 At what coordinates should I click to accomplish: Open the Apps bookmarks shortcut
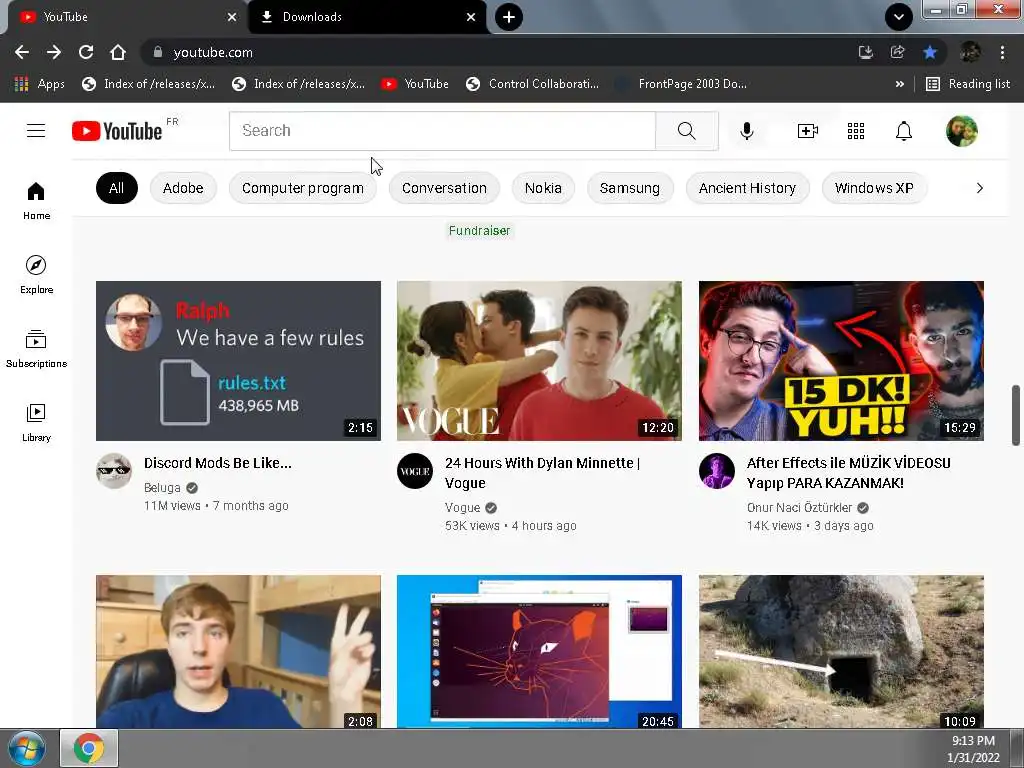click(x=39, y=84)
